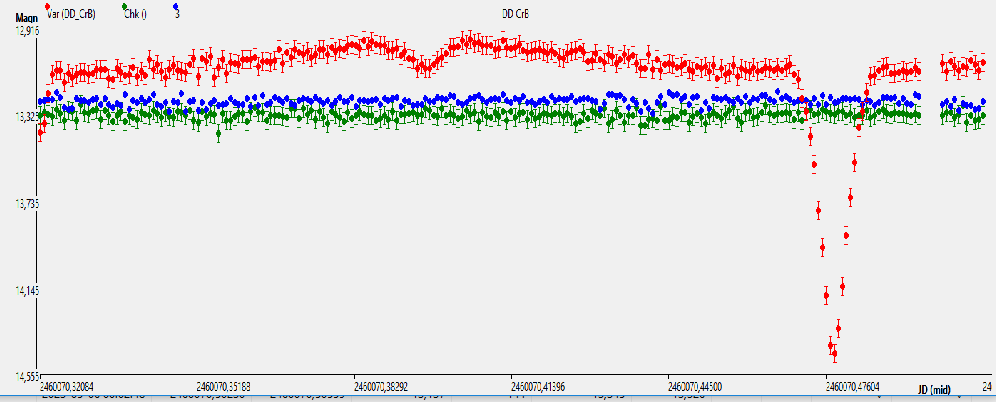Click the Magn axis label
996x402 pixels.
[x=27, y=18]
